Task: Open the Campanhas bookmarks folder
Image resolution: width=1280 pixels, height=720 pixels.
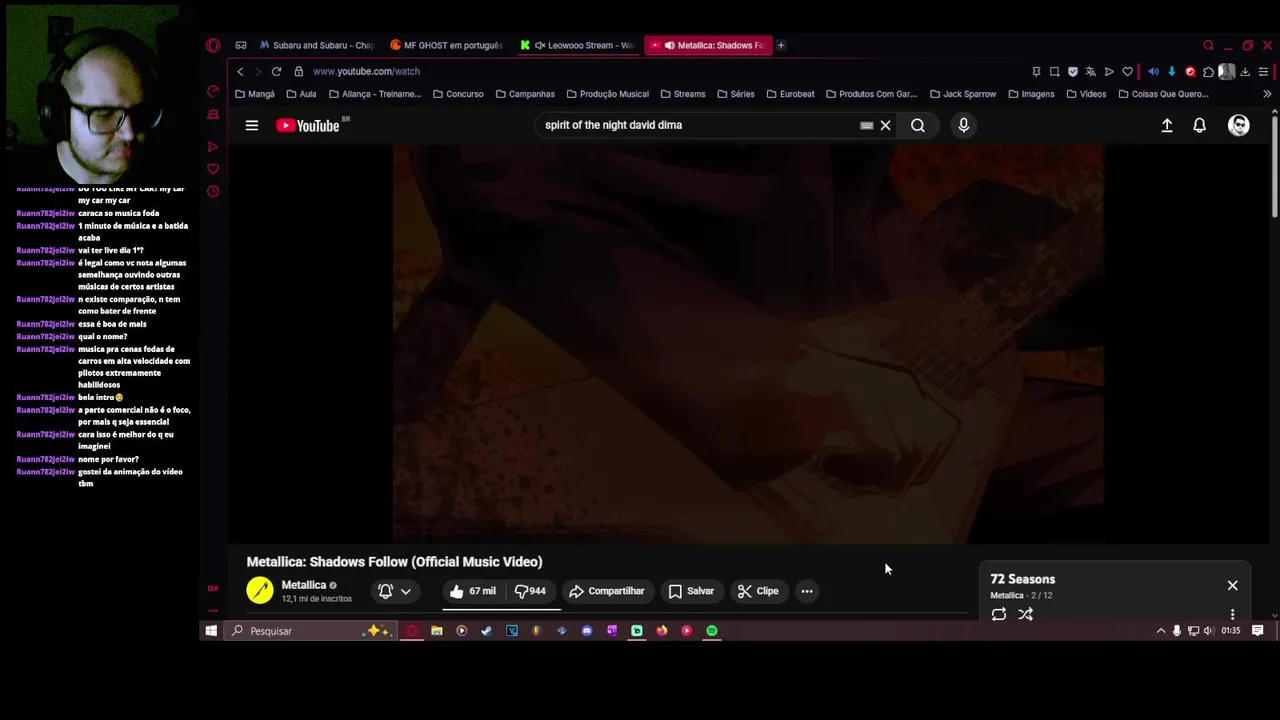Action: click(x=525, y=94)
